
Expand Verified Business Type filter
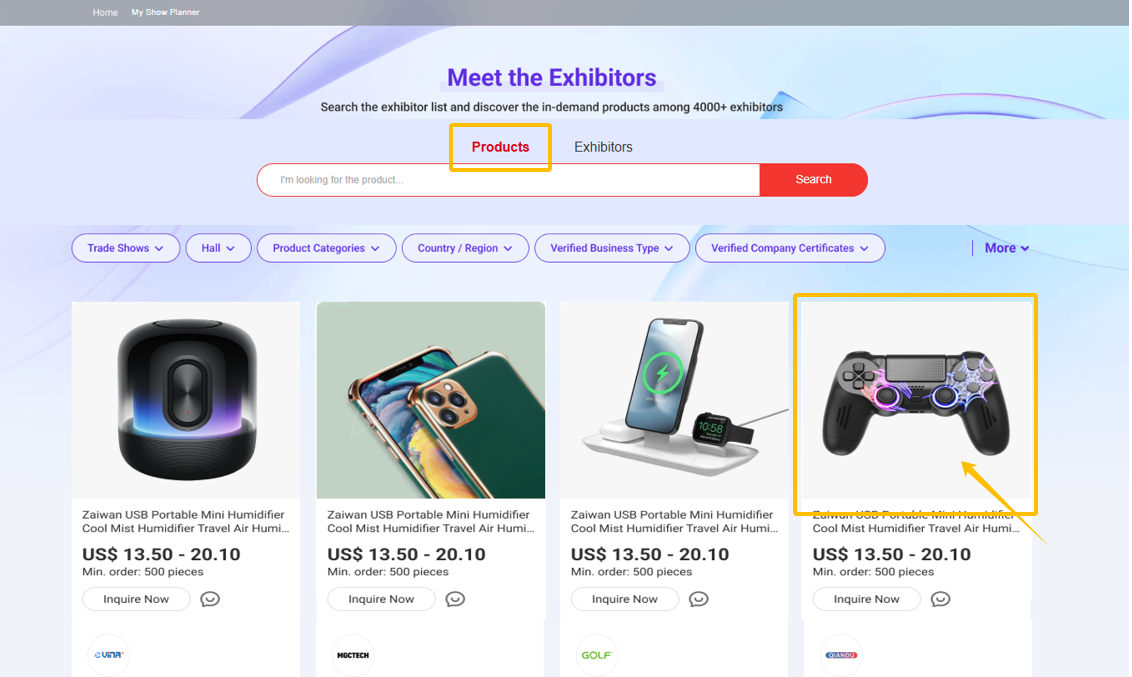612,248
